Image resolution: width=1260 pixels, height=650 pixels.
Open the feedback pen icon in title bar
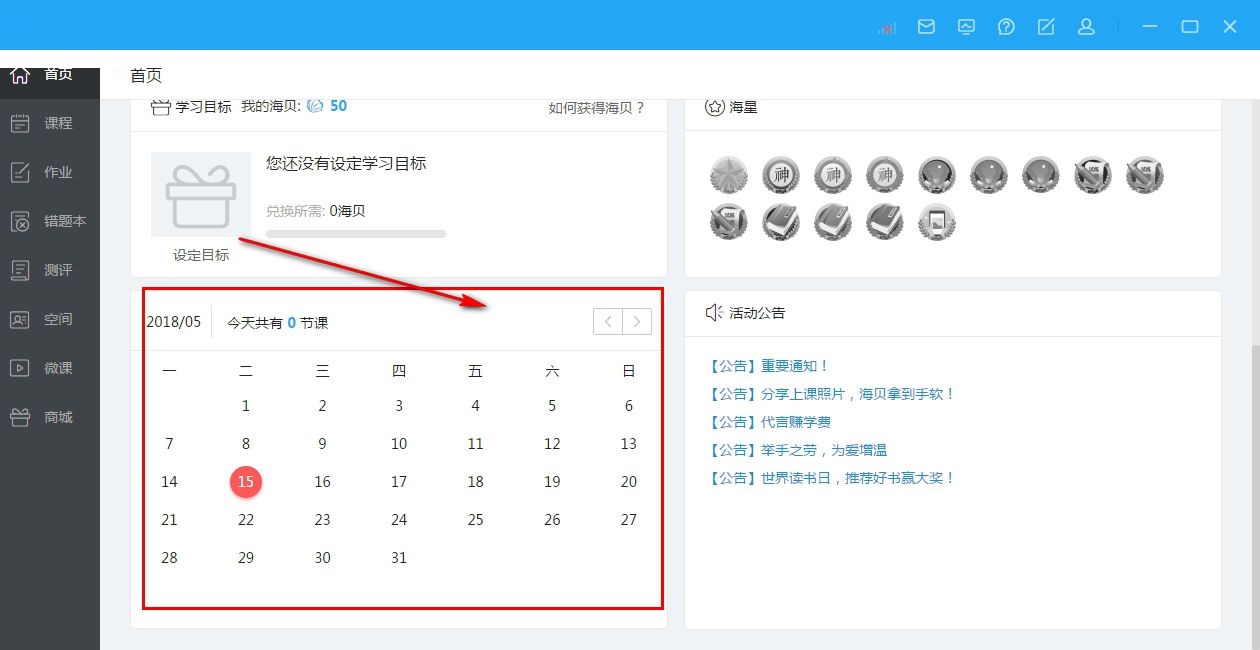(x=1046, y=27)
